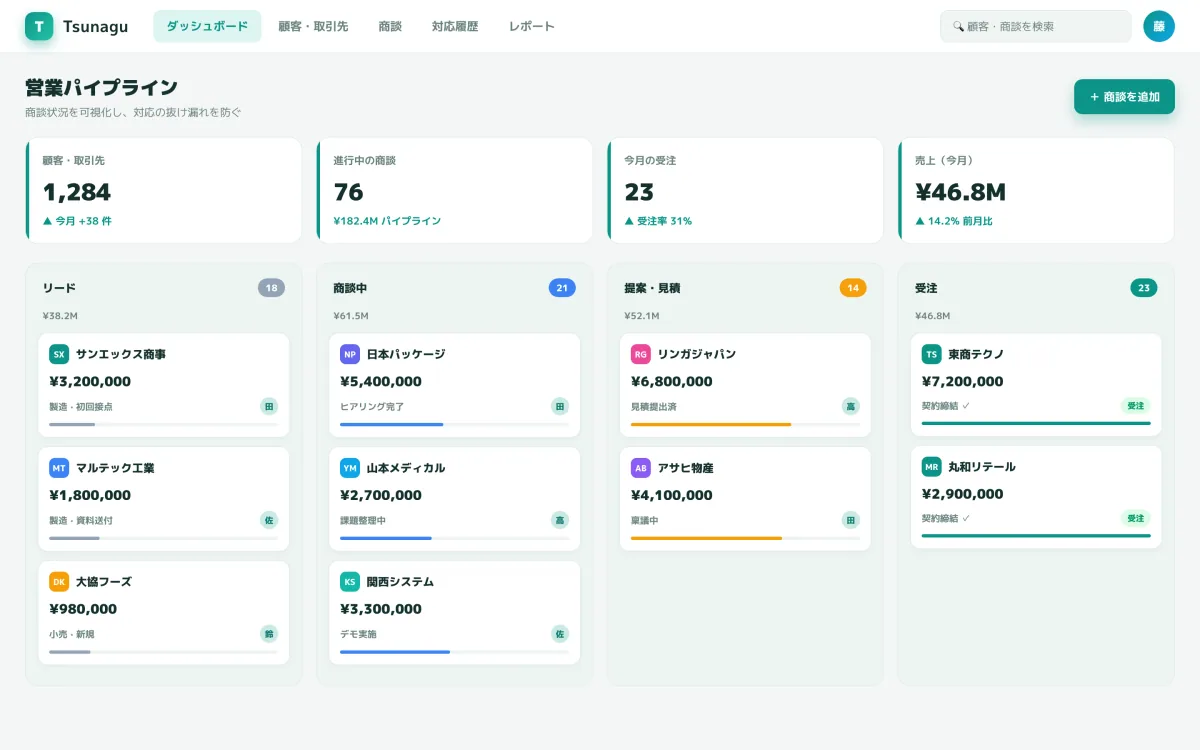The height and width of the screenshot is (750, 1200).
Task: Click the 受注 status tag on 東商テクノ
Action: (1136, 406)
